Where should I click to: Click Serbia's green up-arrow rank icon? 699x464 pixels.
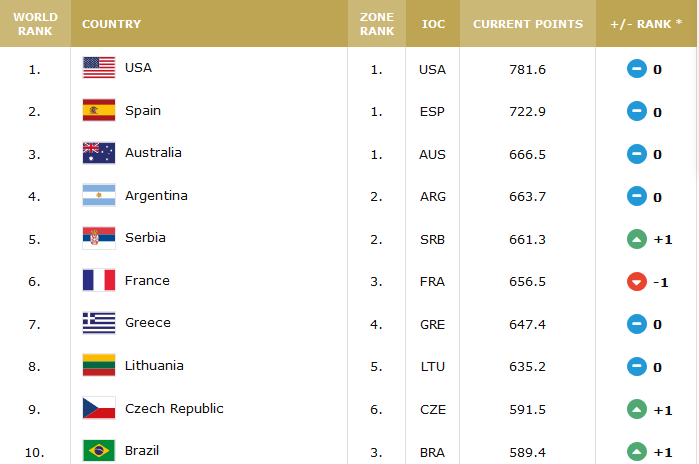[x=636, y=239]
